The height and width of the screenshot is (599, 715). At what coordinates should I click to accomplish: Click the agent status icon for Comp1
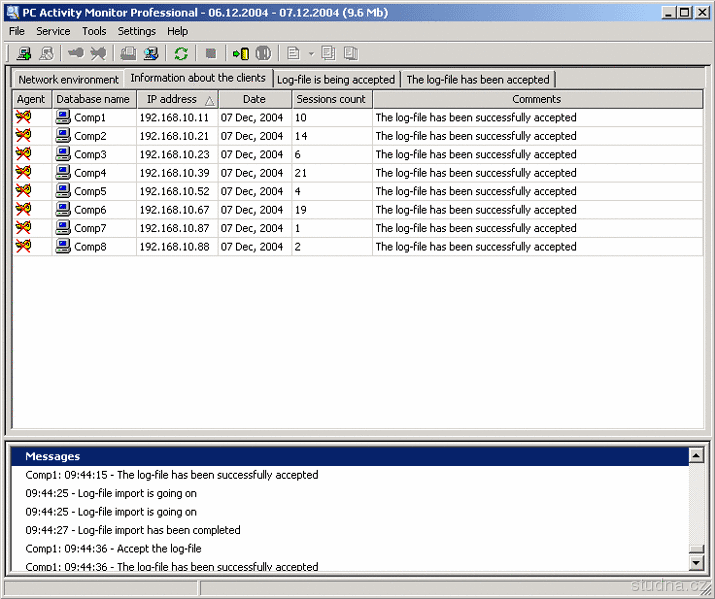pyautogui.click(x=24, y=117)
